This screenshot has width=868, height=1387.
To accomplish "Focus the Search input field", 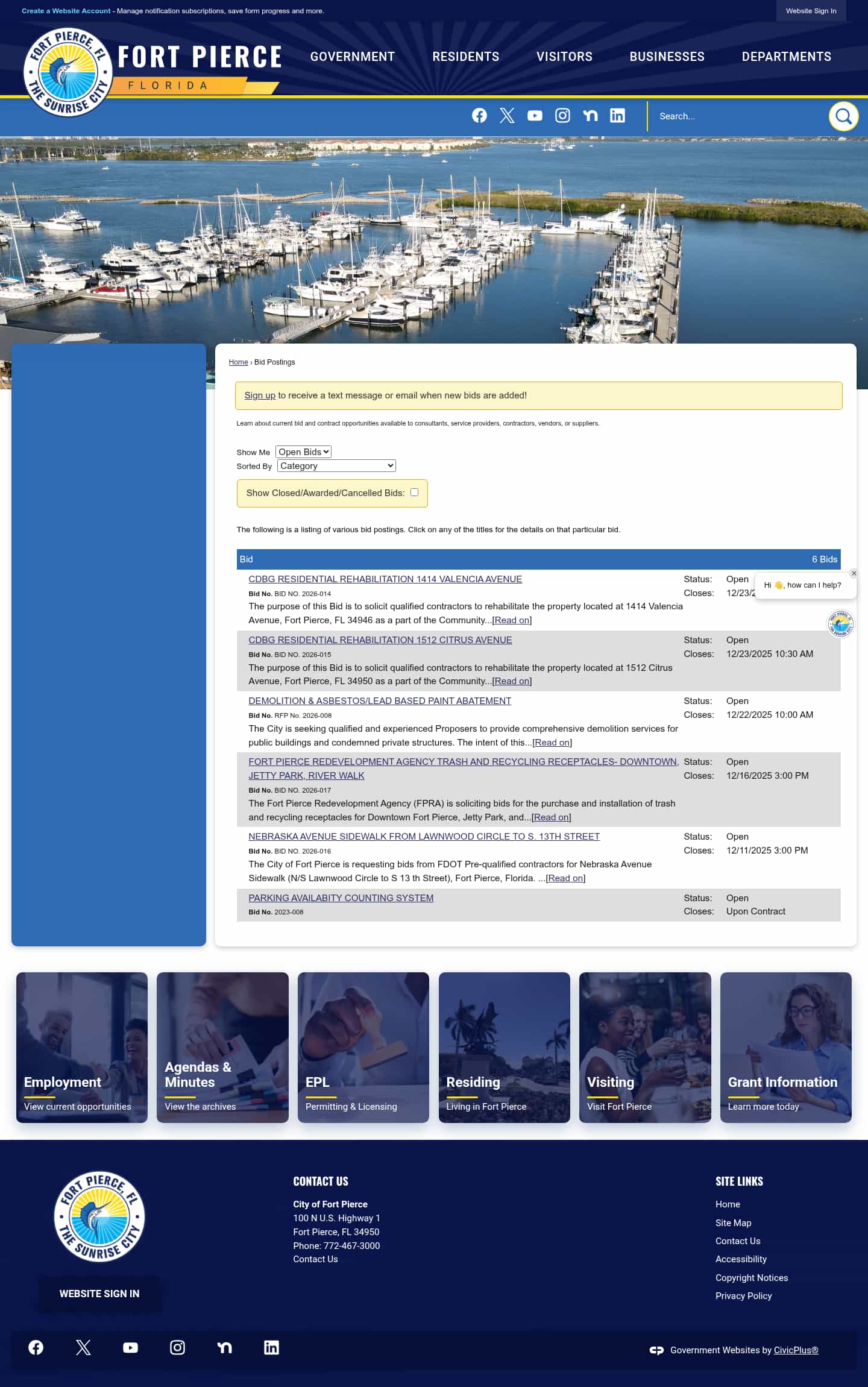I will tap(738, 116).
